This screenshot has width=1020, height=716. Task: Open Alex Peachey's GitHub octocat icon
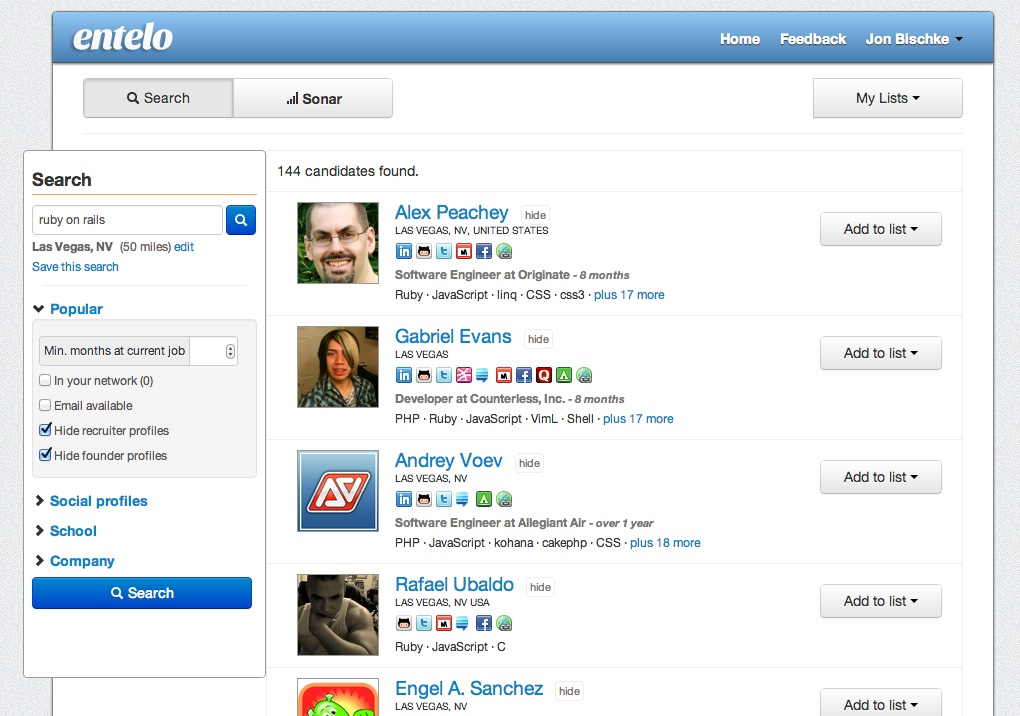point(424,251)
